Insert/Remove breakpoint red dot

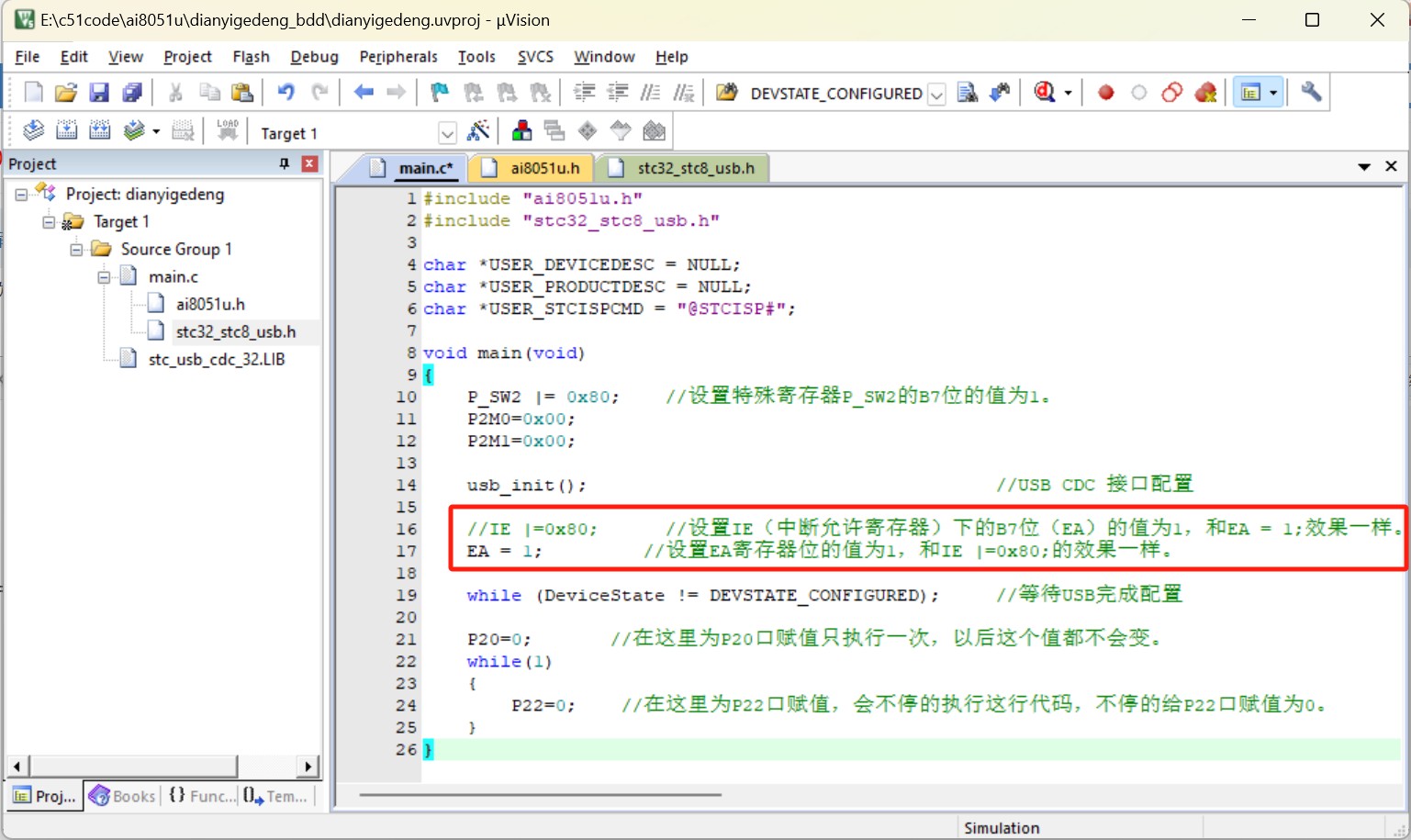[x=1105, y=92]
